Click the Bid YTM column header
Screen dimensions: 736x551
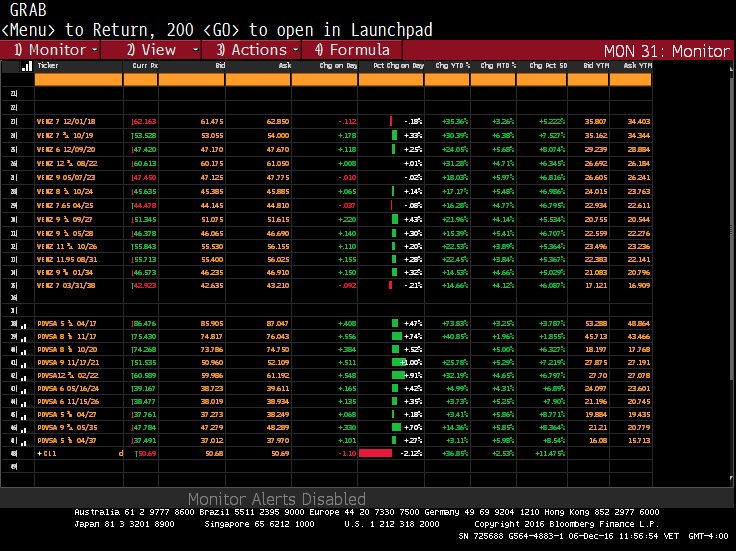click(x=596, y=66)
